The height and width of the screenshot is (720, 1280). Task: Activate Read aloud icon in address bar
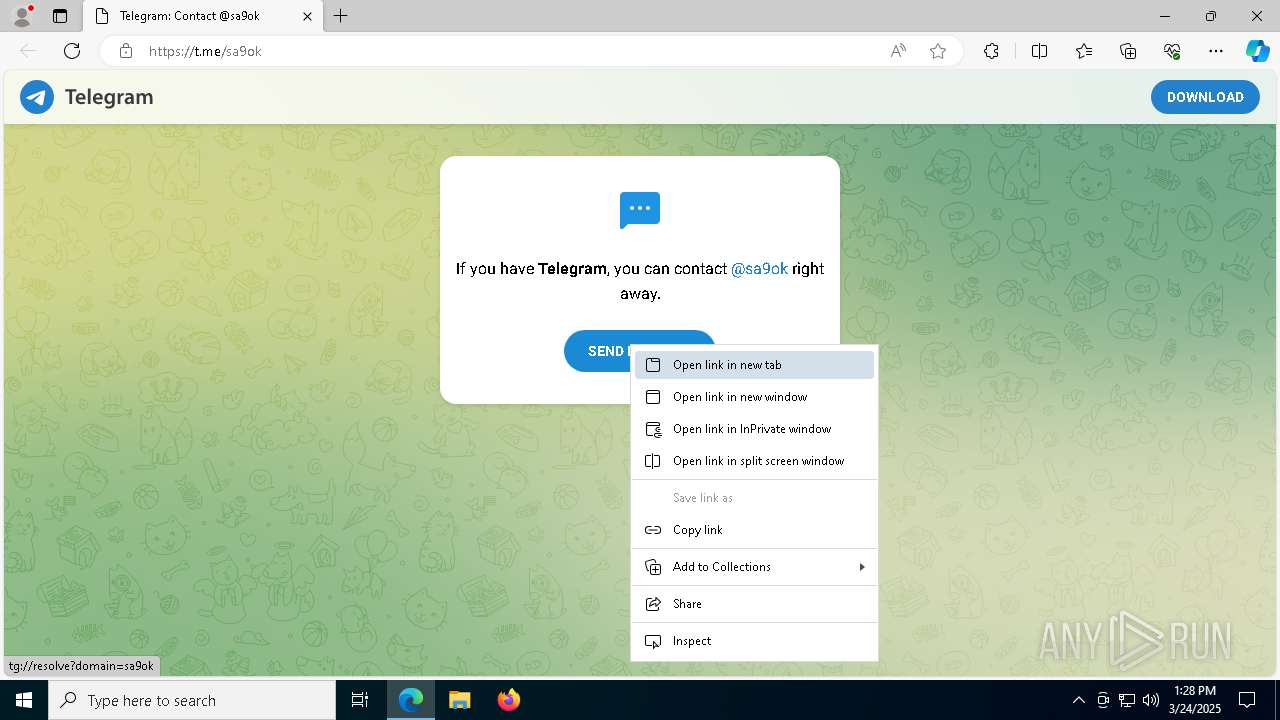[898, 51]
